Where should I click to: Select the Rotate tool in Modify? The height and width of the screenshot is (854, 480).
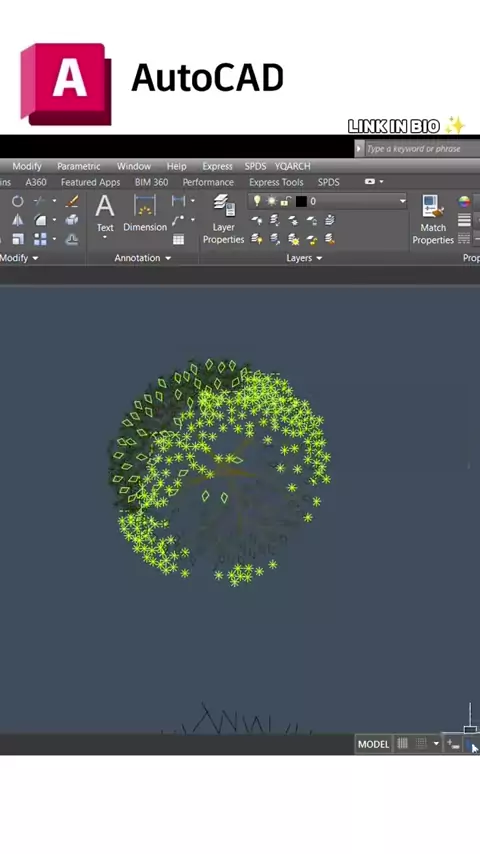pyautogui.click(x=17, y=202)
